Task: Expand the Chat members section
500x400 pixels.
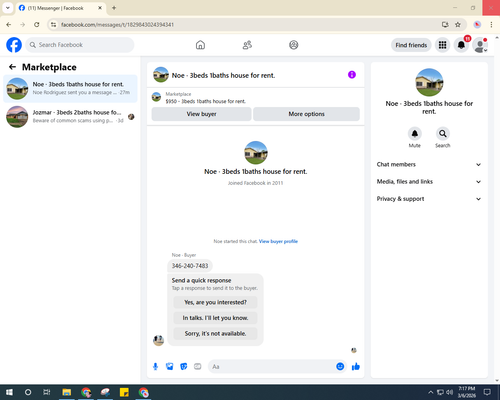Action: pyautogui.click(x=429, y=164)
